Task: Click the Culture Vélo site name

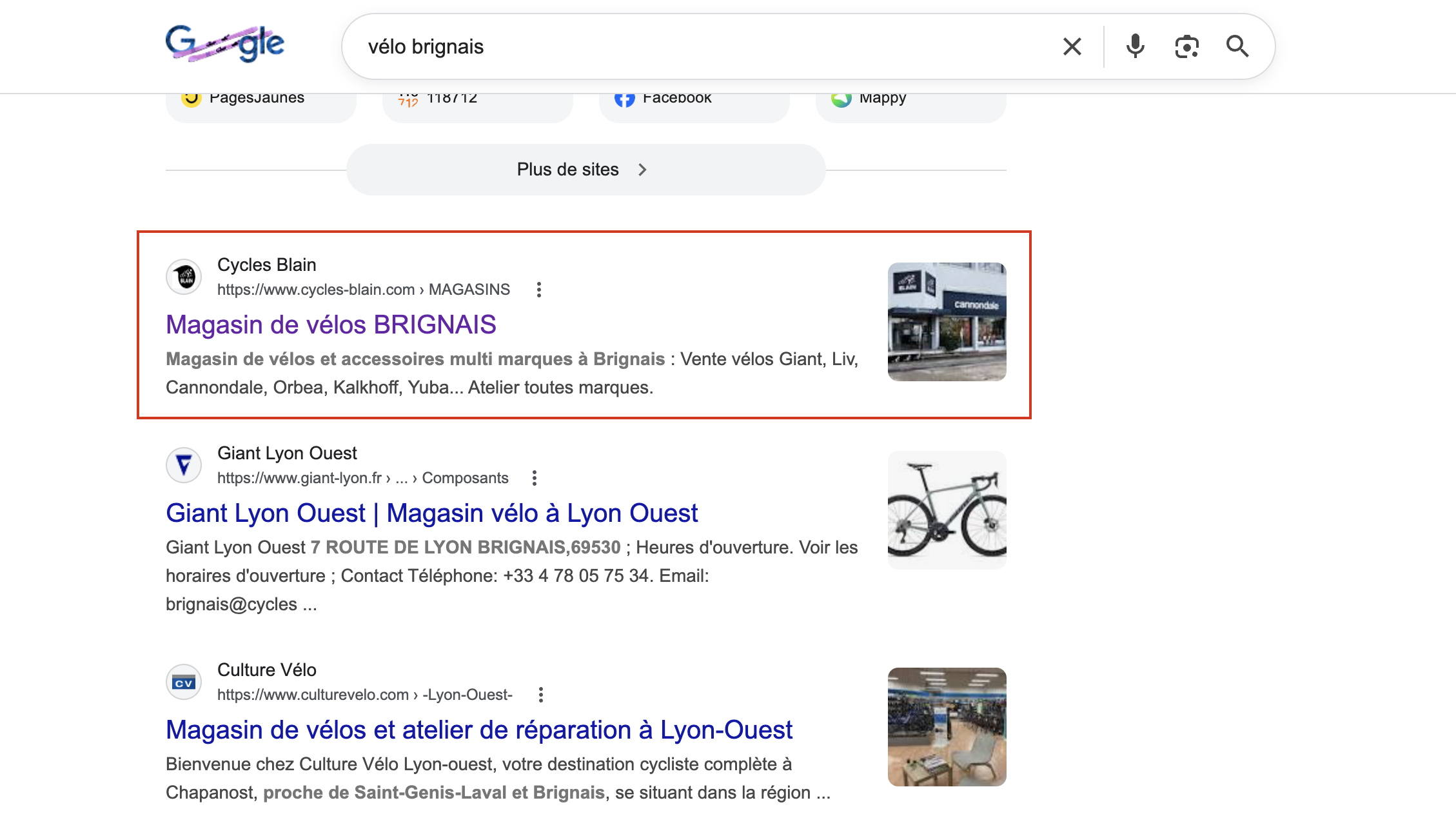Action: click(x=267, y=670)
